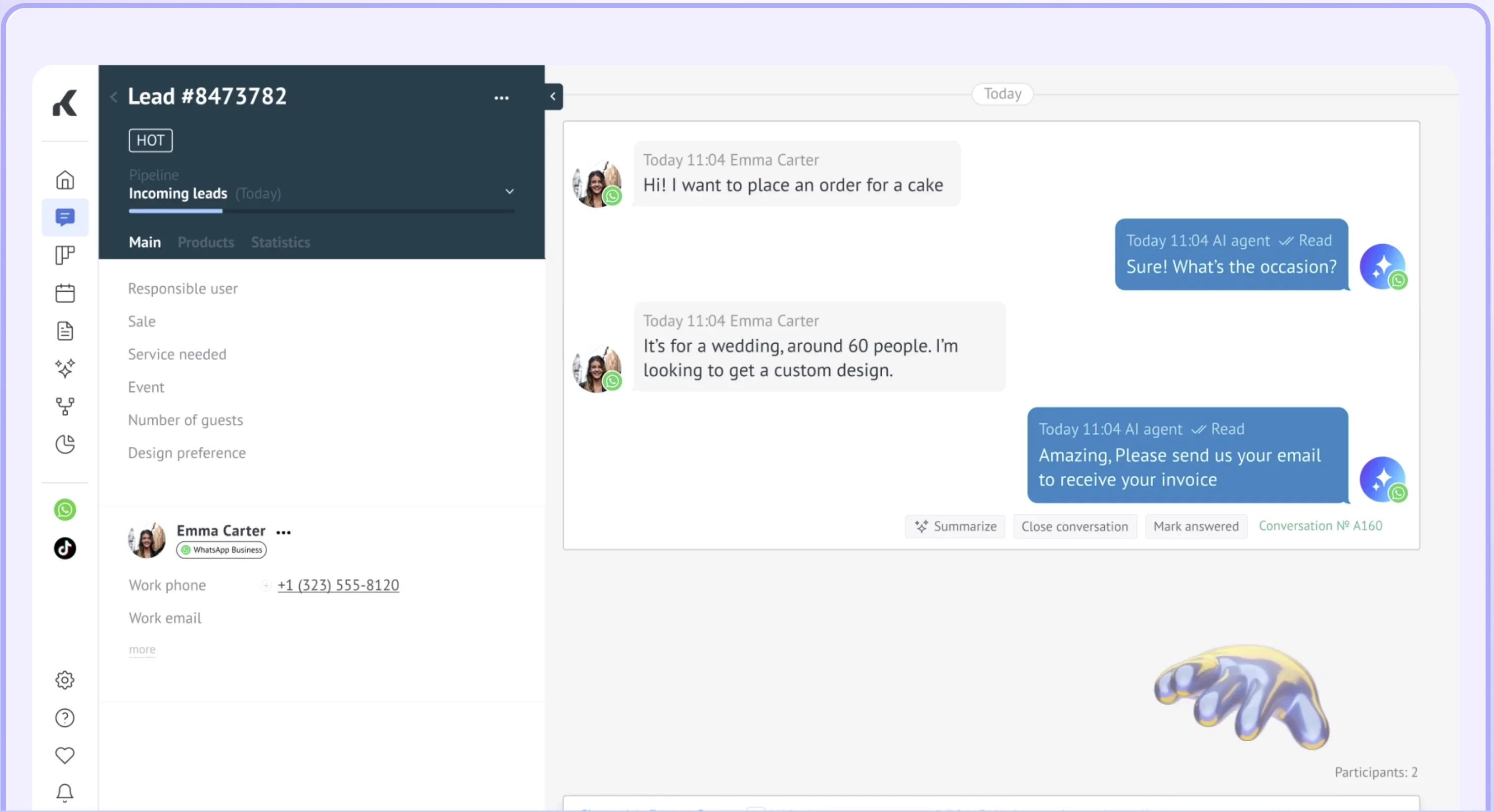The height and width of the screenshot is (812, 1494).
Task: Expand the Incoming leads pipeline dropdown
Action: [510, 191]
